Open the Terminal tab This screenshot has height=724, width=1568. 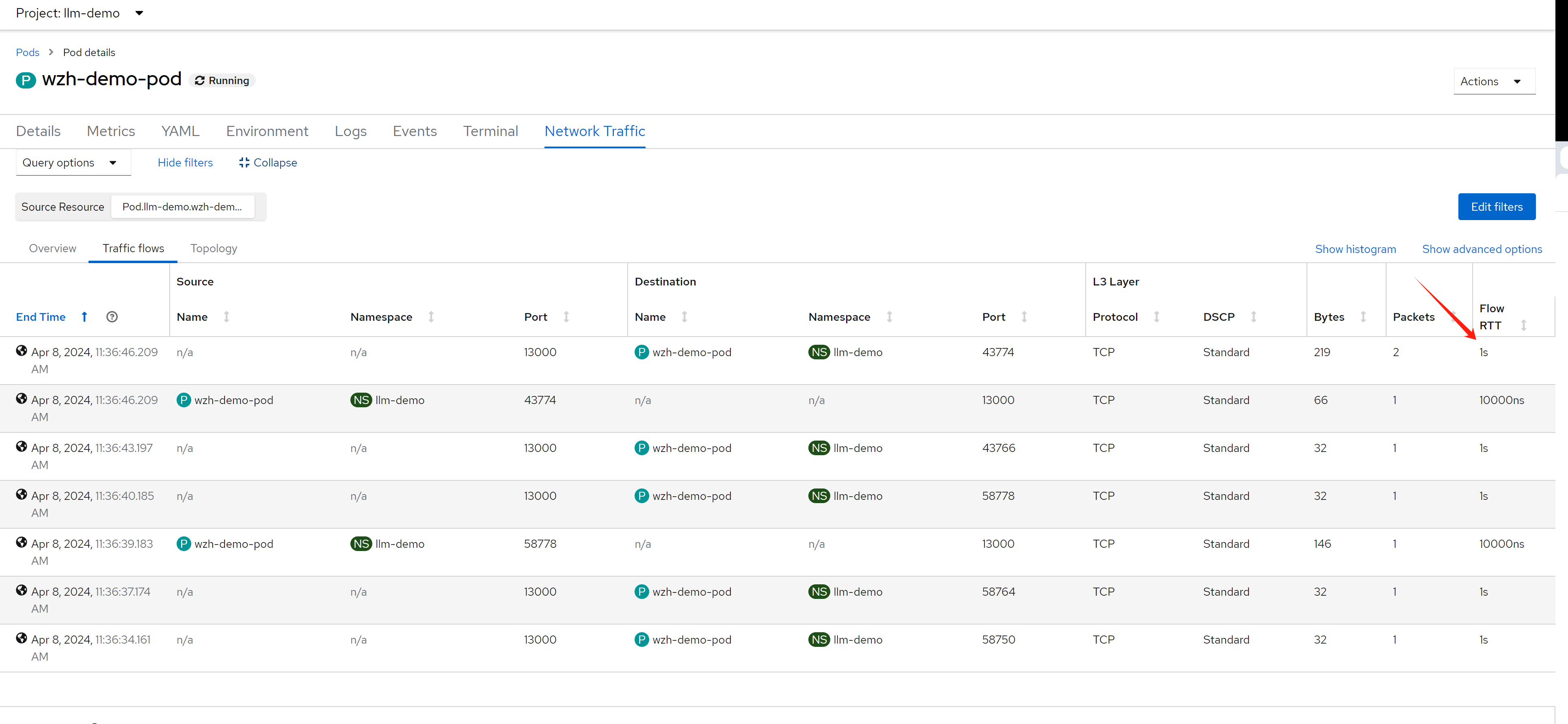point(490,131)
